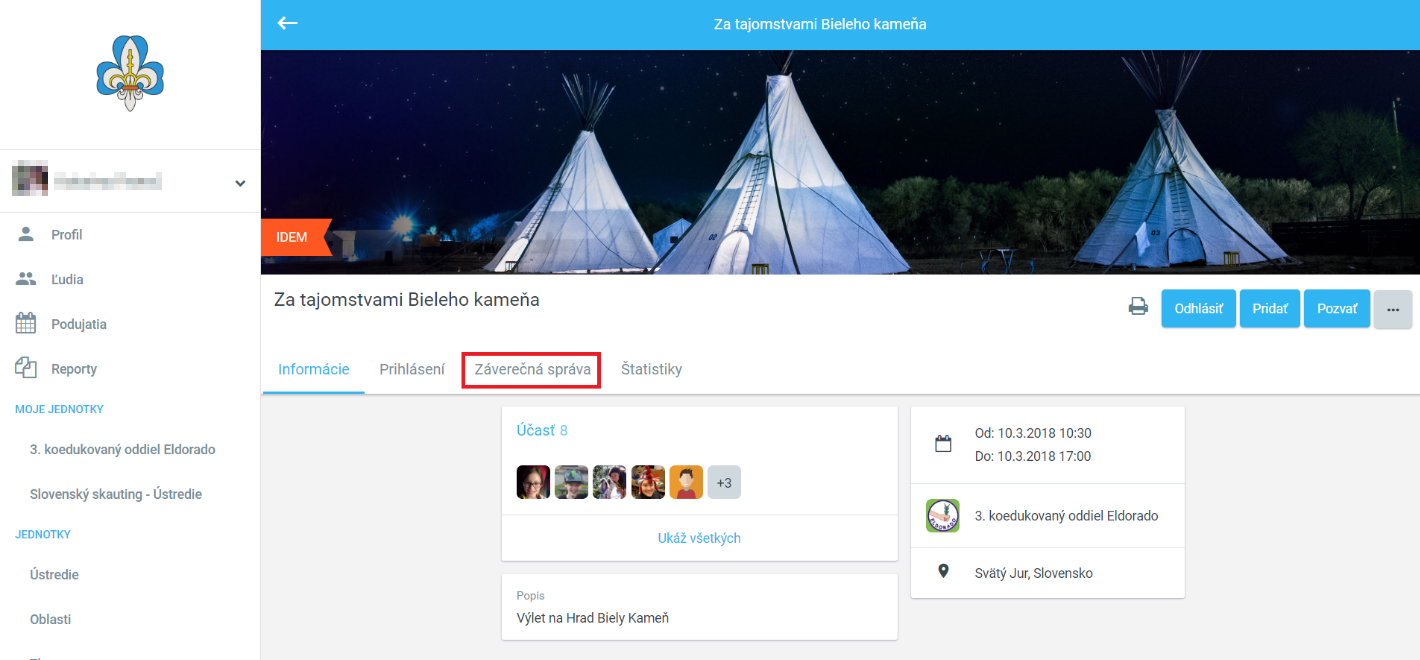This screenshot has height=660, width=1420.
Task: Open the Profil person icon
Action: click(26, 234)
